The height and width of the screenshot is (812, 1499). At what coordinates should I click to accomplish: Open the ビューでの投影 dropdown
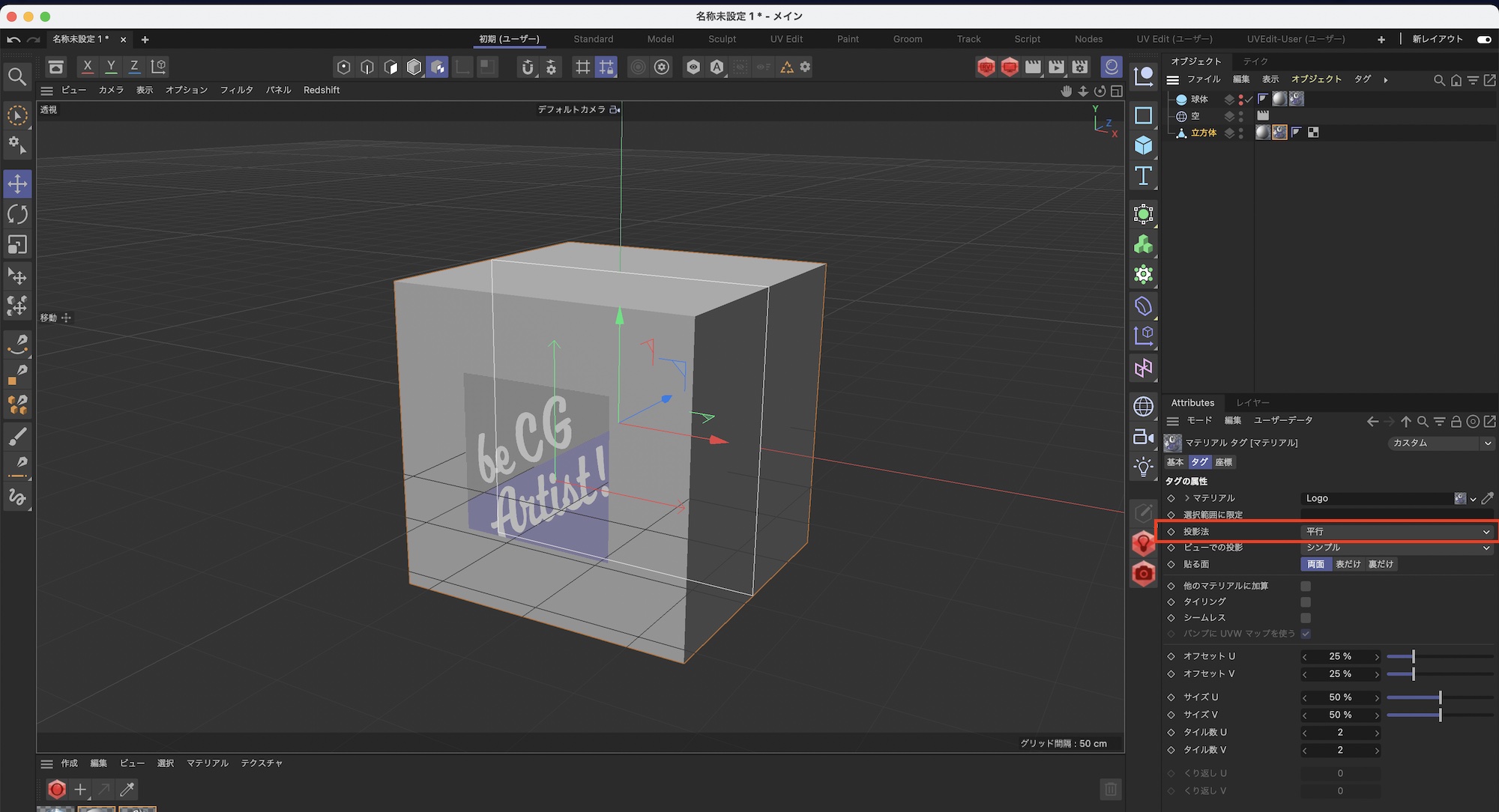[x=1397, y=548]
